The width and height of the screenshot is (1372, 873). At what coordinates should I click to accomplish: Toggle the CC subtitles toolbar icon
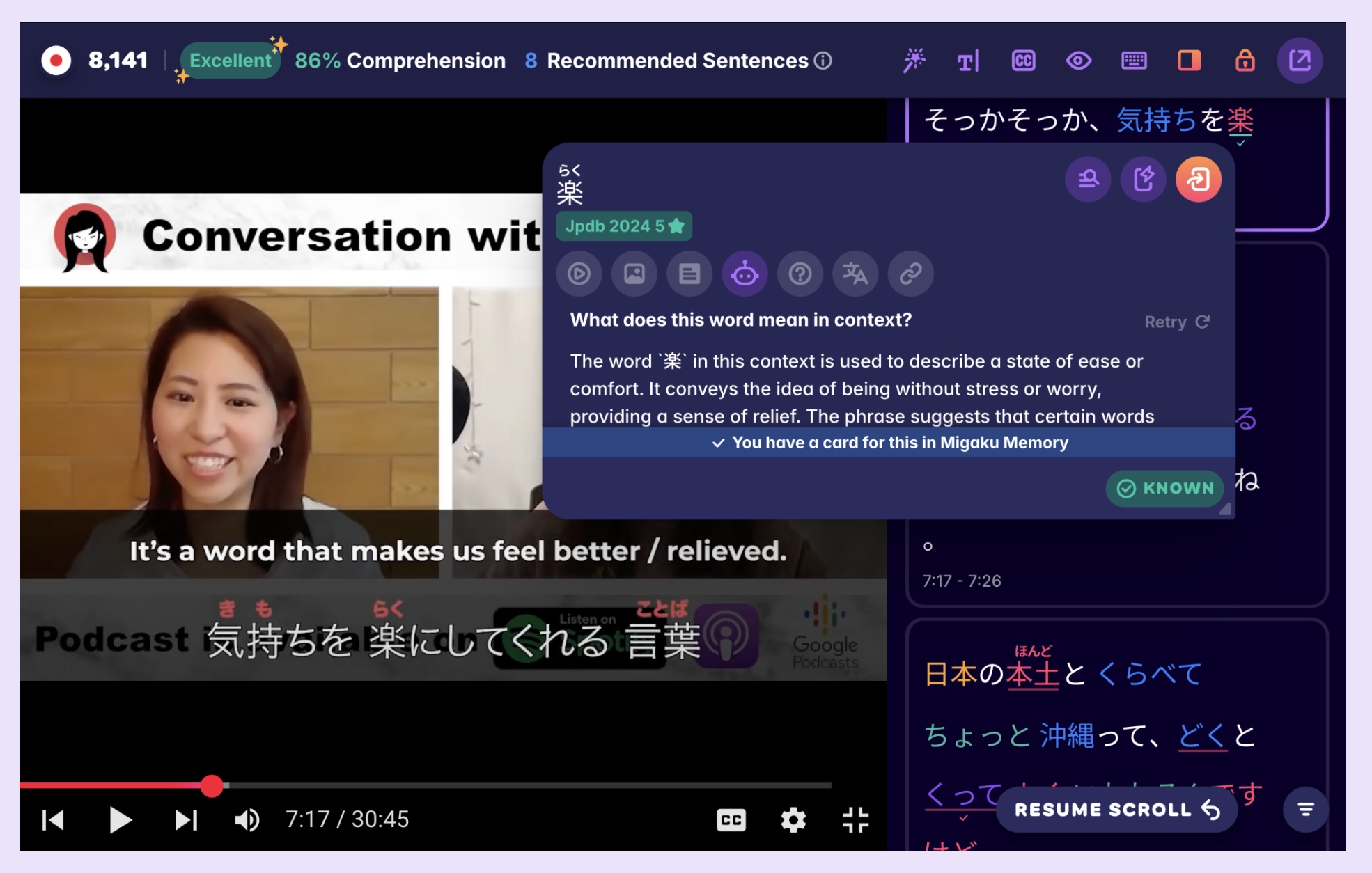(x=1023, y=61)
